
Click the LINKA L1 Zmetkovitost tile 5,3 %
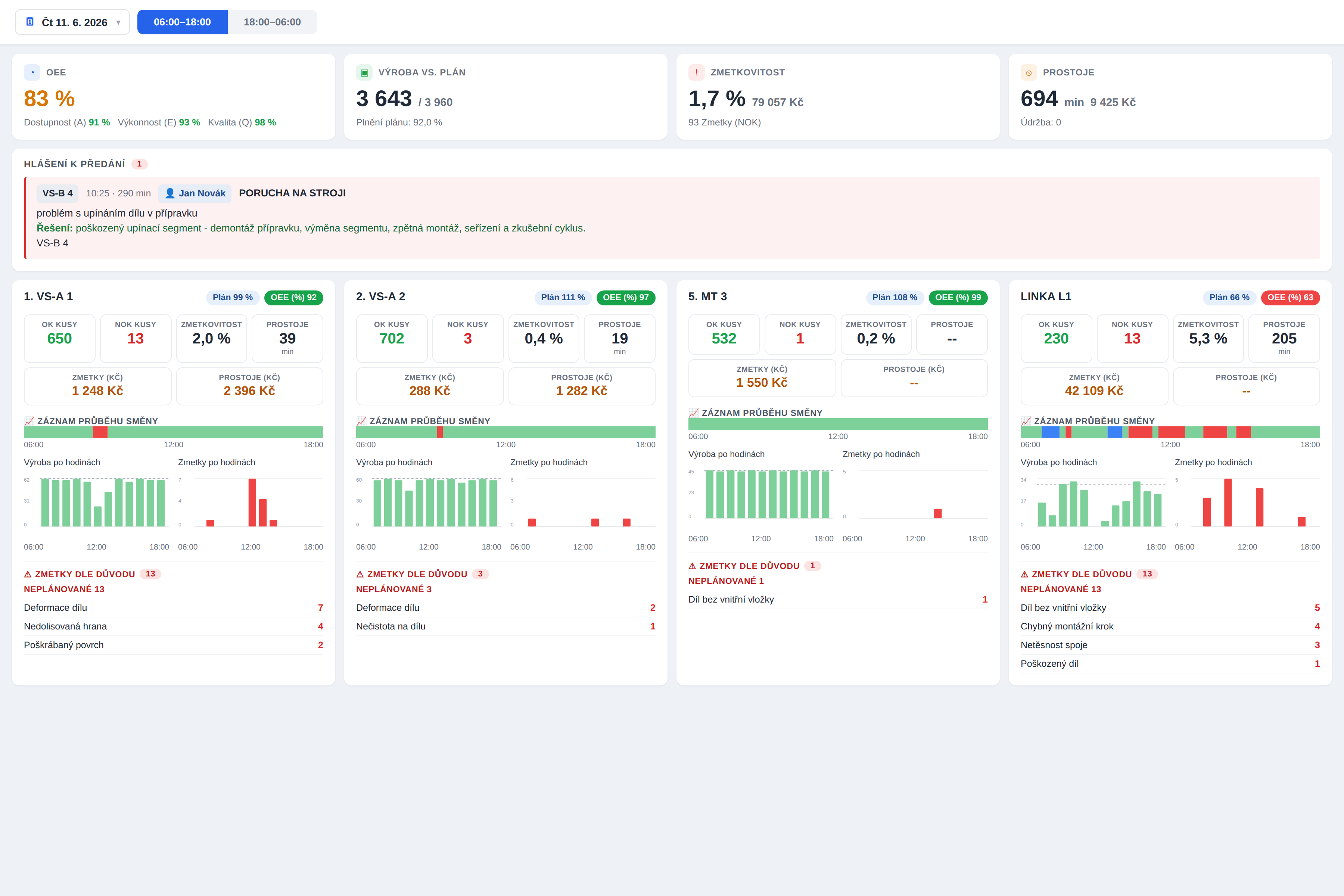1208,338
